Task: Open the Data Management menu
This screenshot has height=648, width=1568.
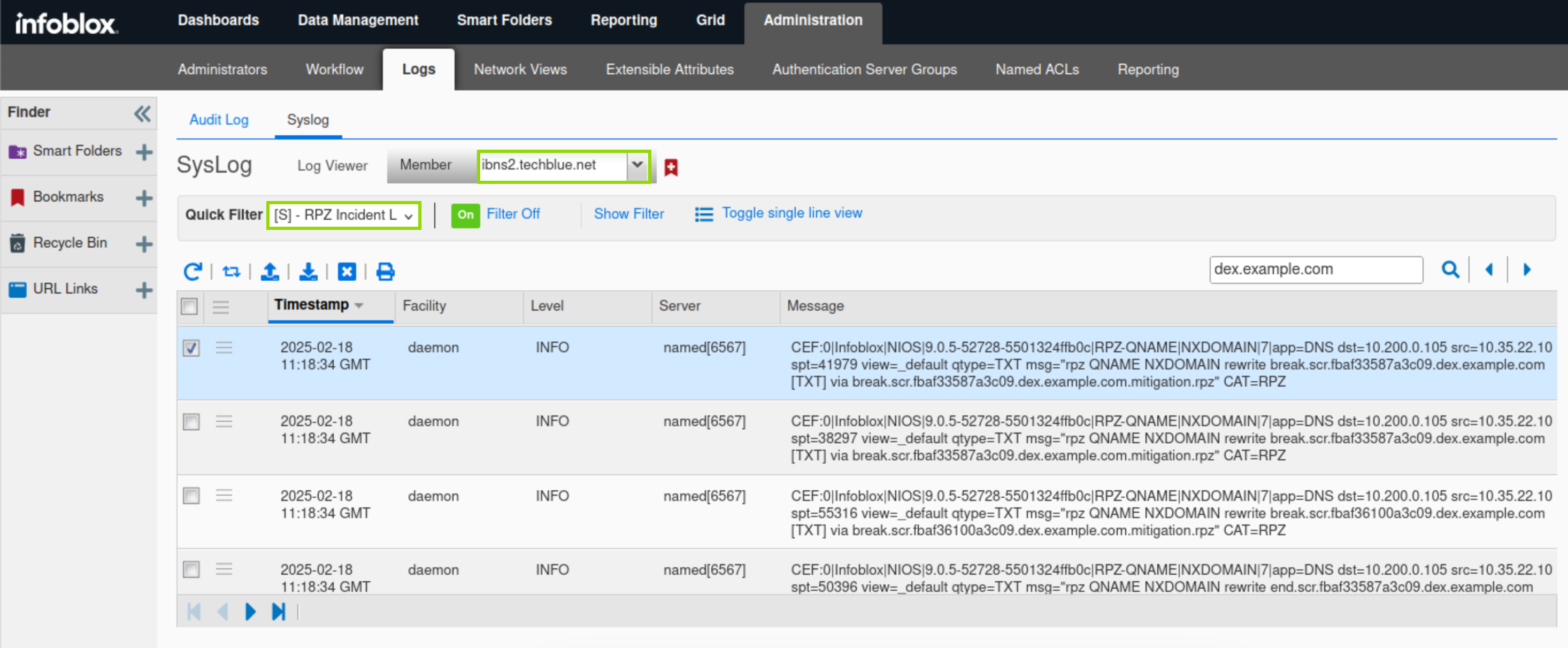Action: point(358,20)
